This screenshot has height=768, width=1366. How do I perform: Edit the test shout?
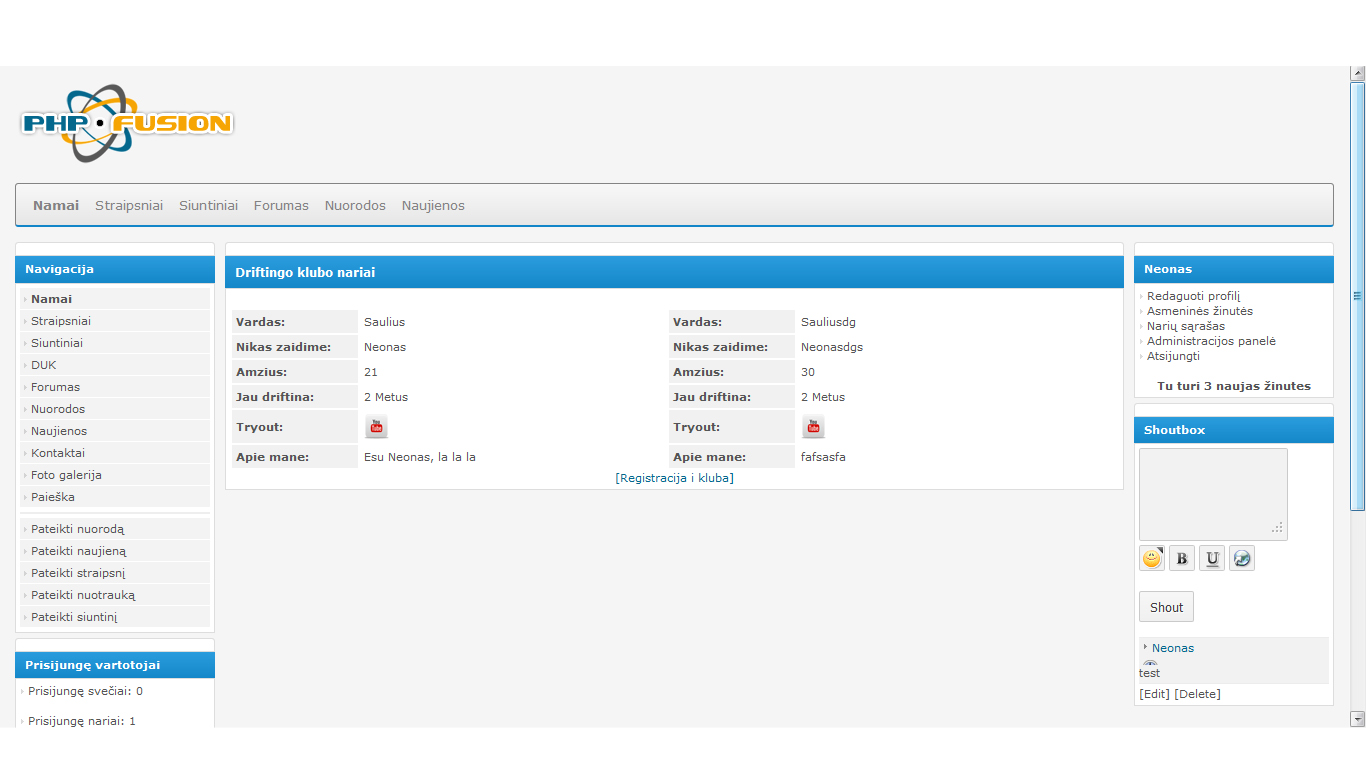pyautogui.click(x=1154, y=694)
